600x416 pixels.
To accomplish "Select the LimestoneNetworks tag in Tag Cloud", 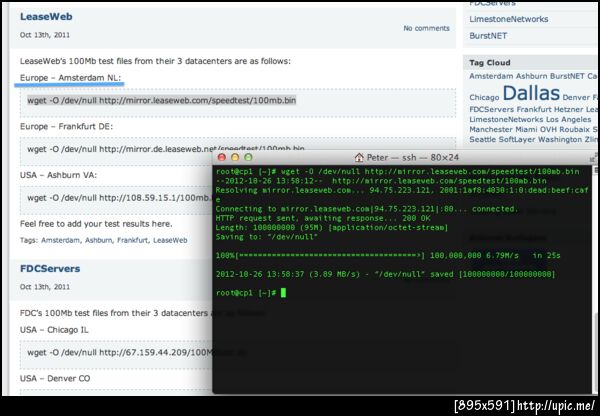I will tap(506, 119).
